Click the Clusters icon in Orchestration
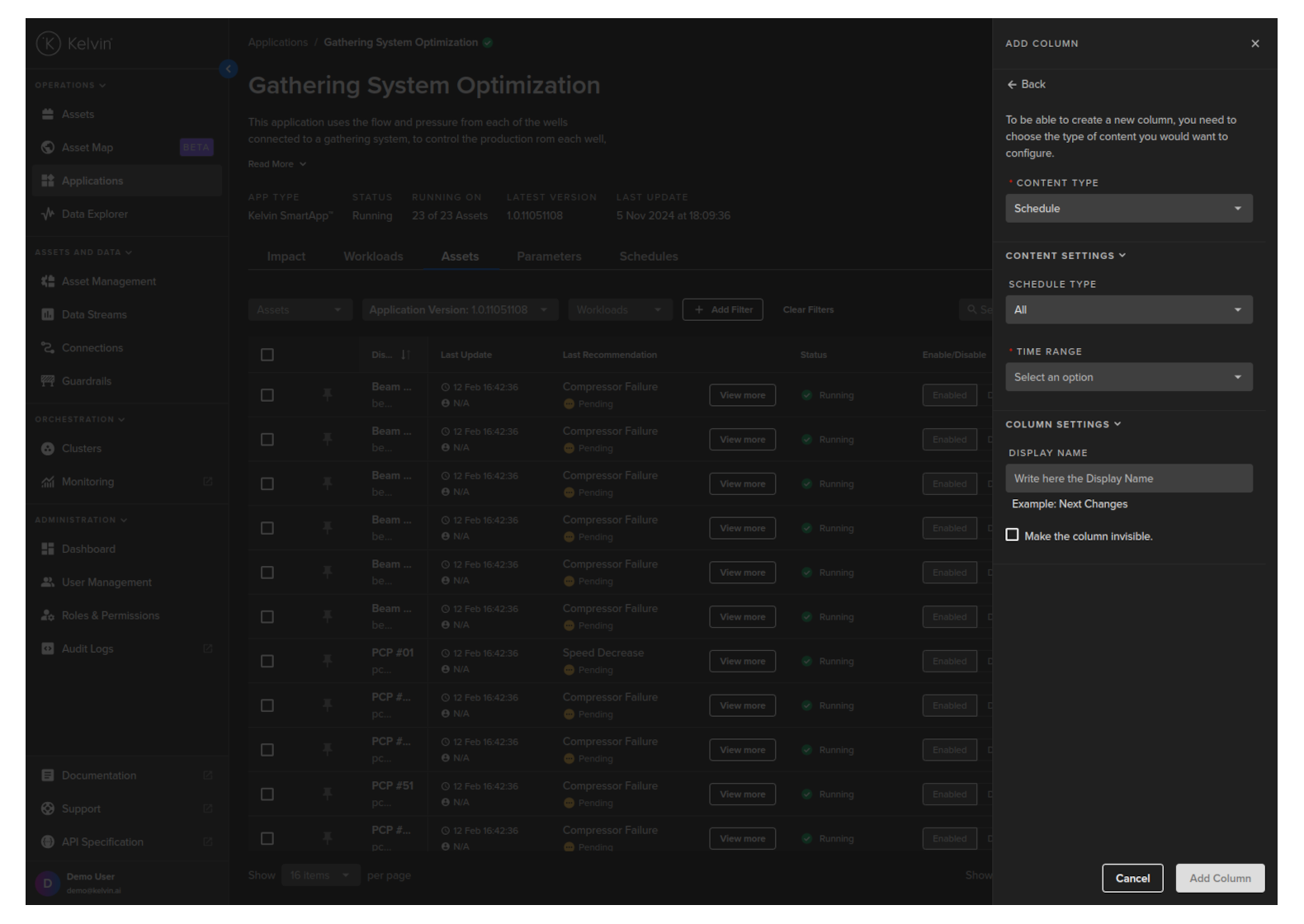1304x924 pixels. (48, 449)
